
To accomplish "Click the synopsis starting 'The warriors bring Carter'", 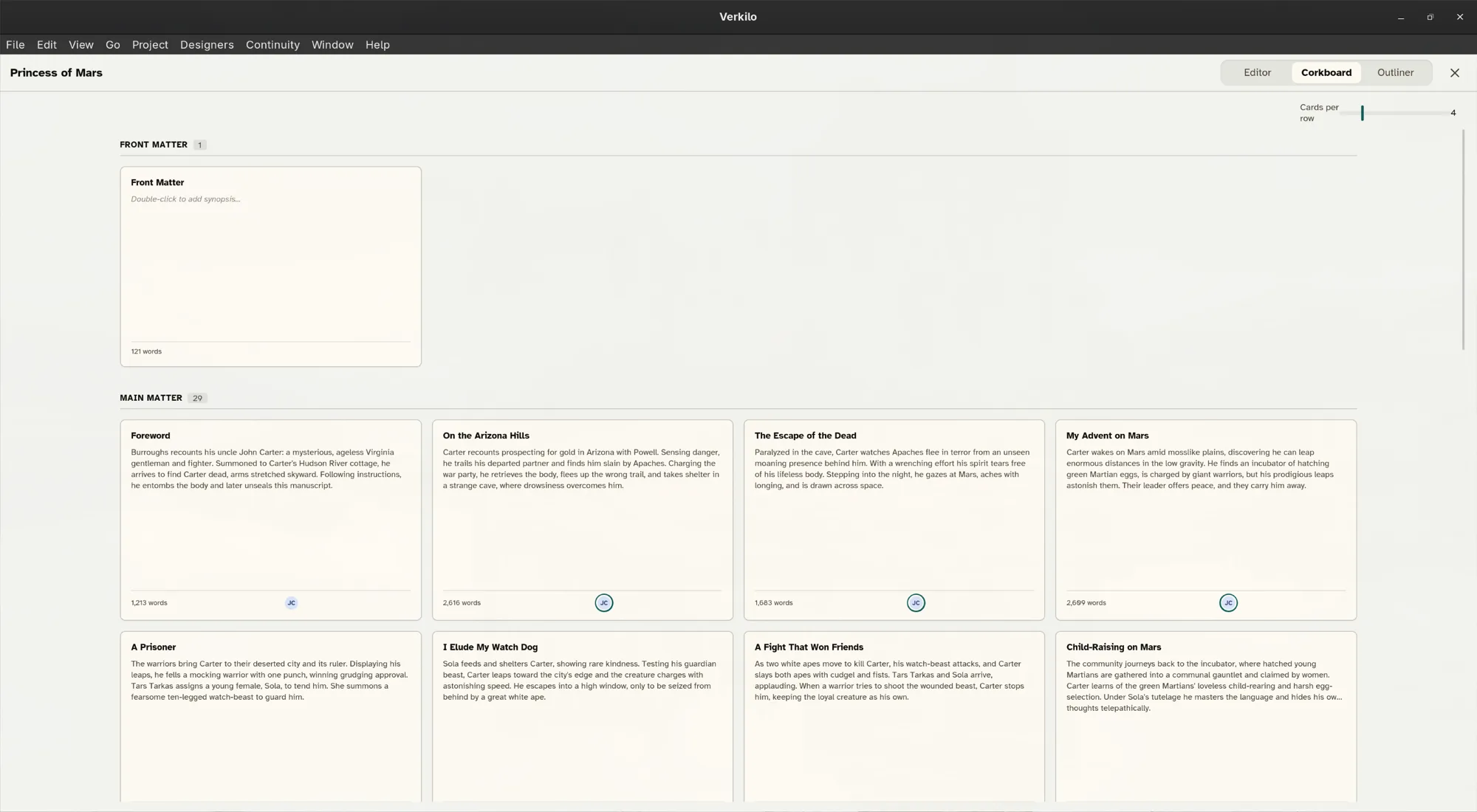I will (x=270, y=681).
